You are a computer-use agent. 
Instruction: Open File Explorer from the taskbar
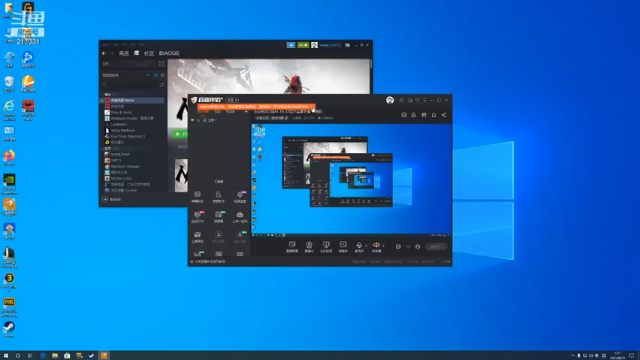coord(55,356)
